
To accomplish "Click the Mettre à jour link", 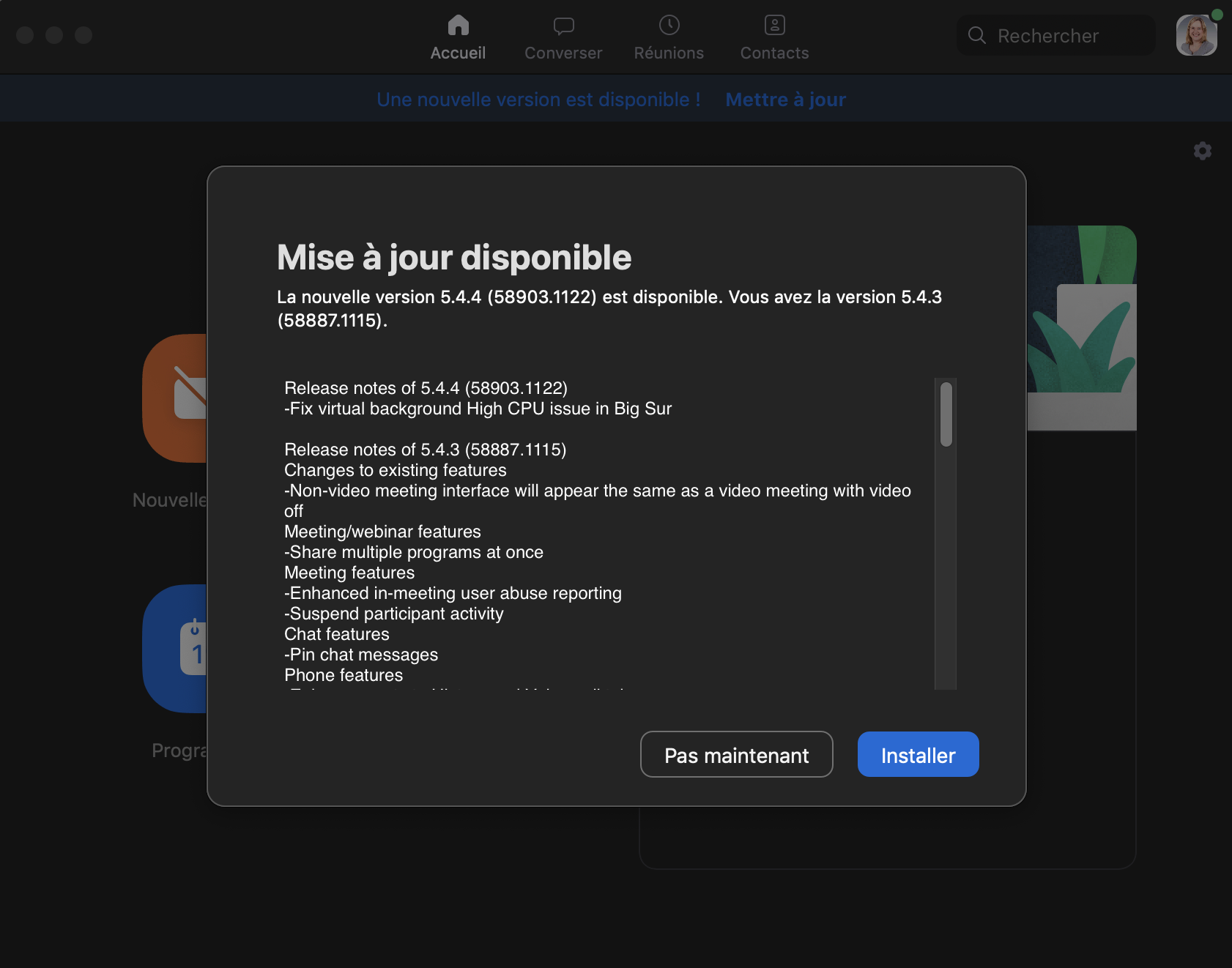I will [x=785, y=100].
